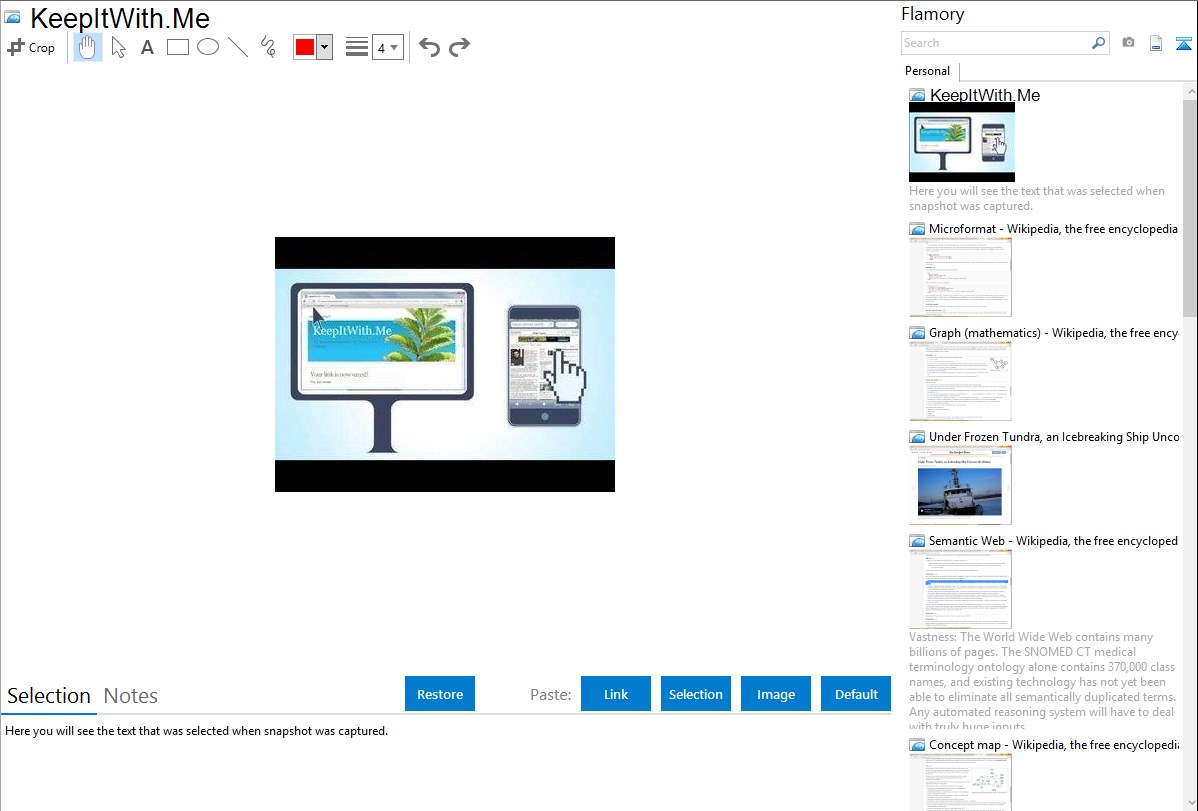
Task: Pick the ellipse drawing tool
Action: [208, 47]
